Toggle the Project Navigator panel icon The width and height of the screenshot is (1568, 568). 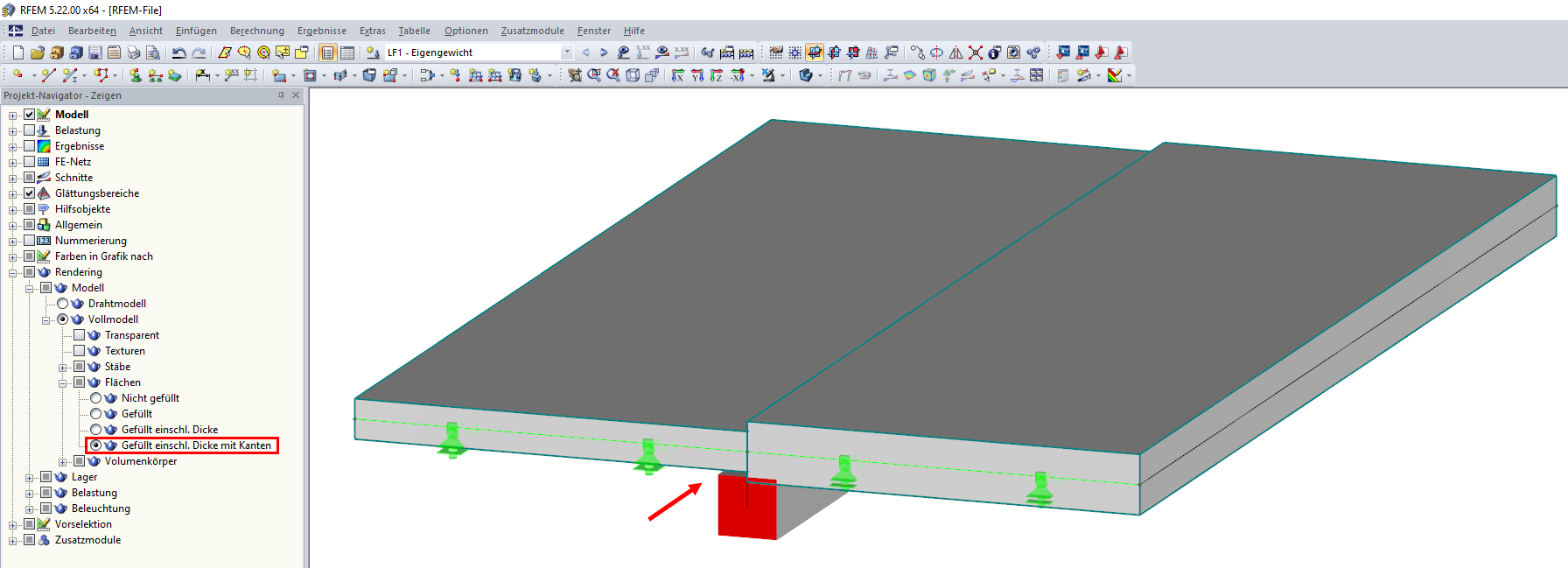click(327, 53)
